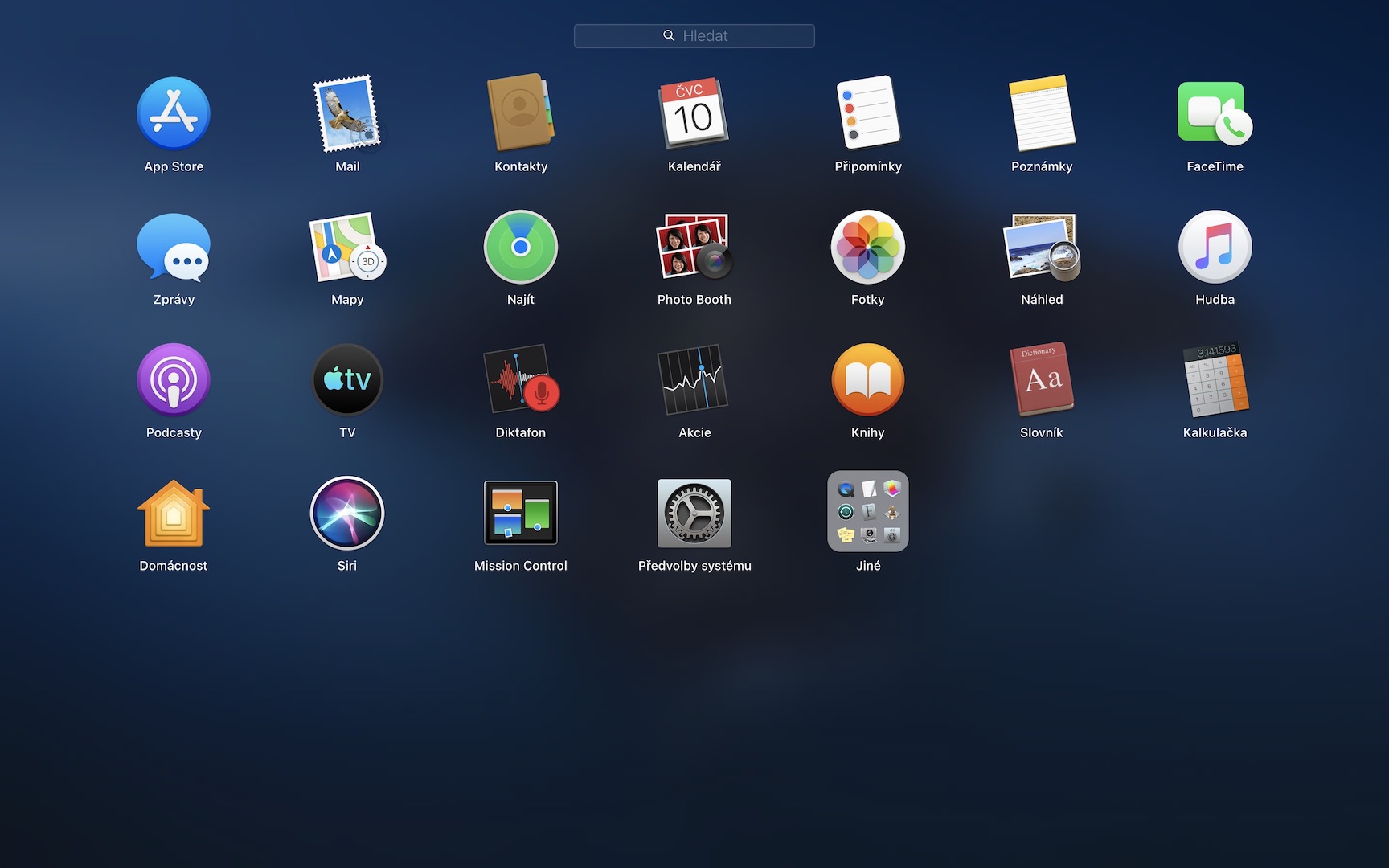Open the Hudba music app
The image size is (1389, 868).
(1215, 247)
